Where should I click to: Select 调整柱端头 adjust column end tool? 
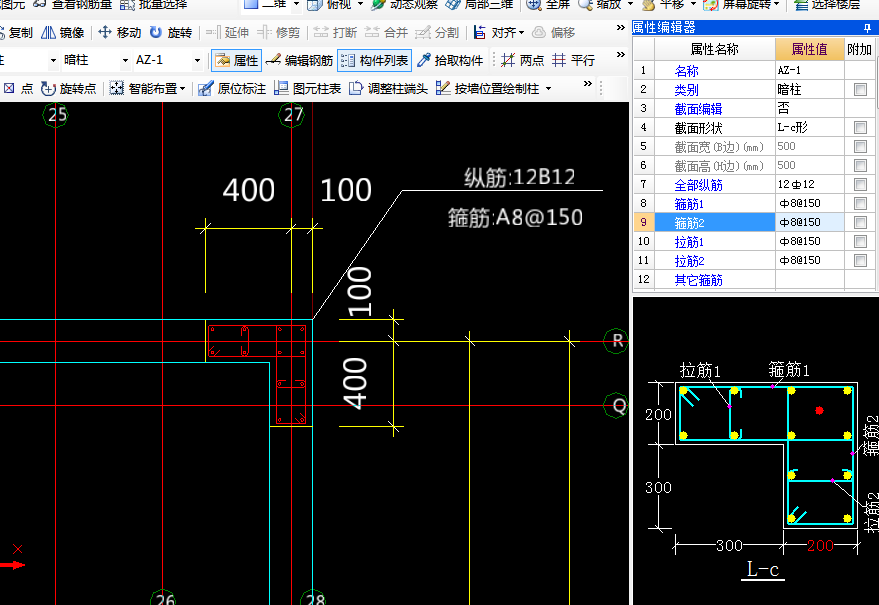pos(388,89)
